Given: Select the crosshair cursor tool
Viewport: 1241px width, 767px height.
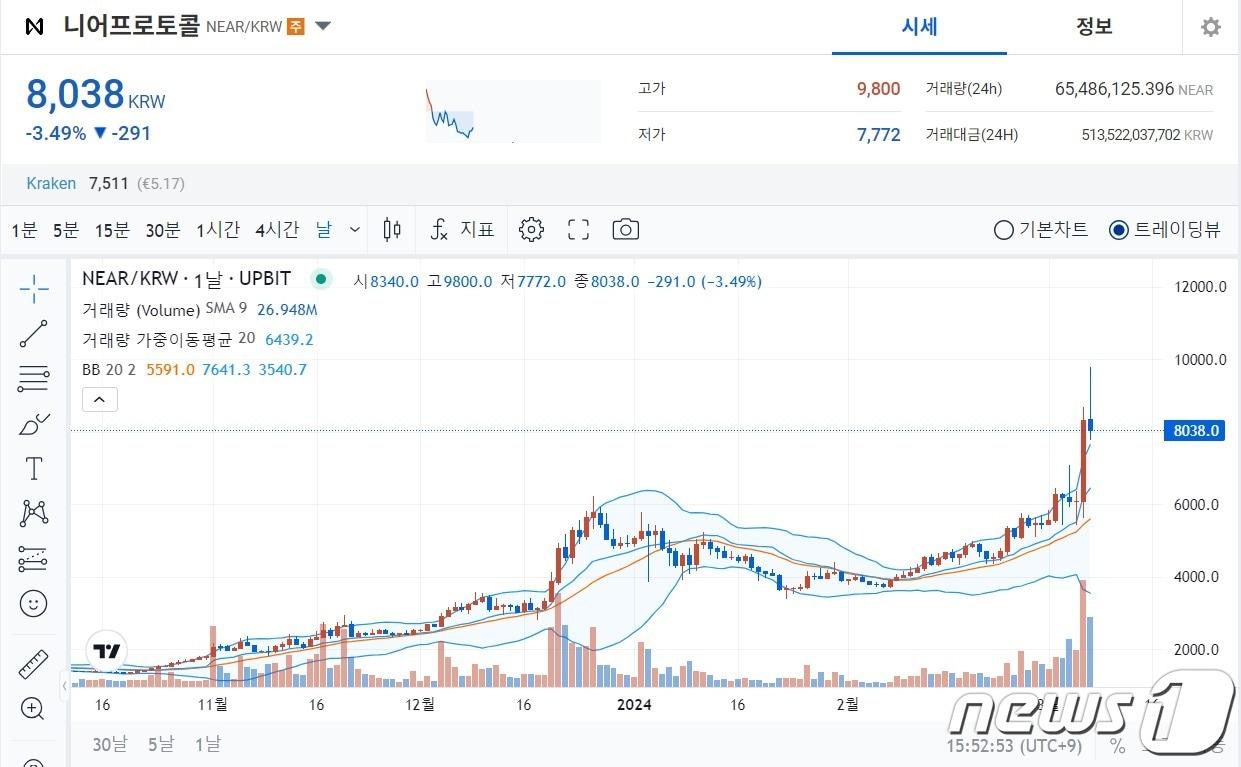Looking at the screenshot, I should pos(34,288).
